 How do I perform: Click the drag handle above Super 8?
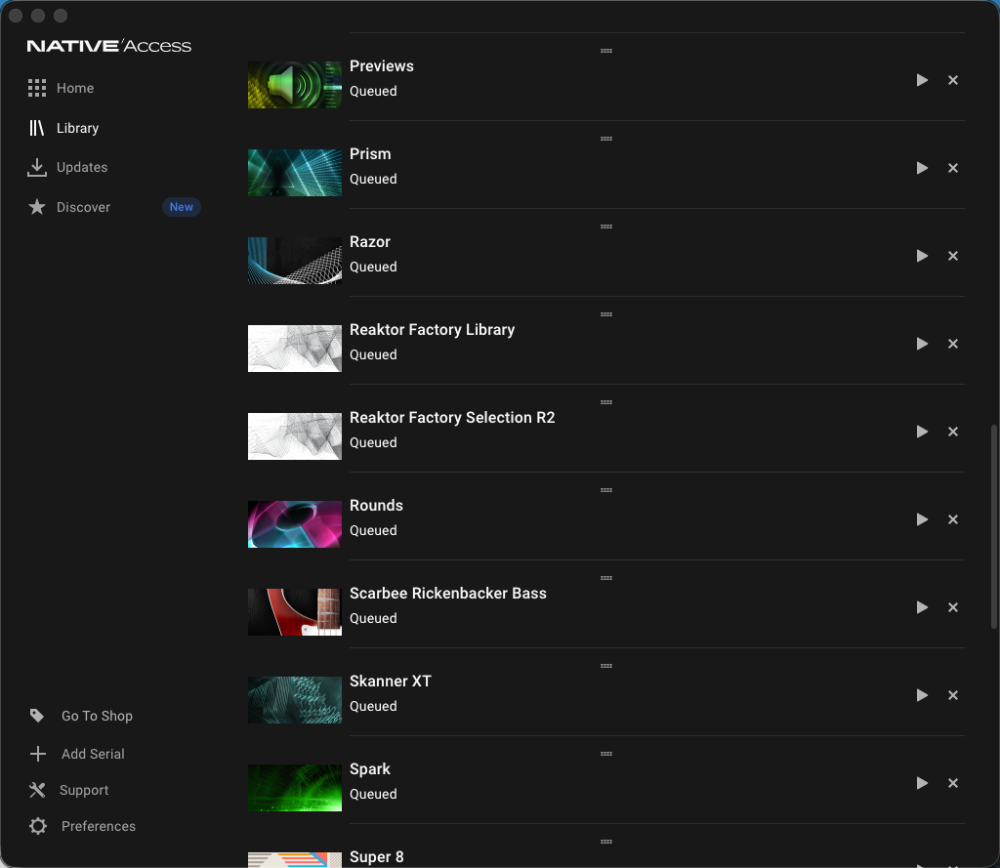point(606,842)
